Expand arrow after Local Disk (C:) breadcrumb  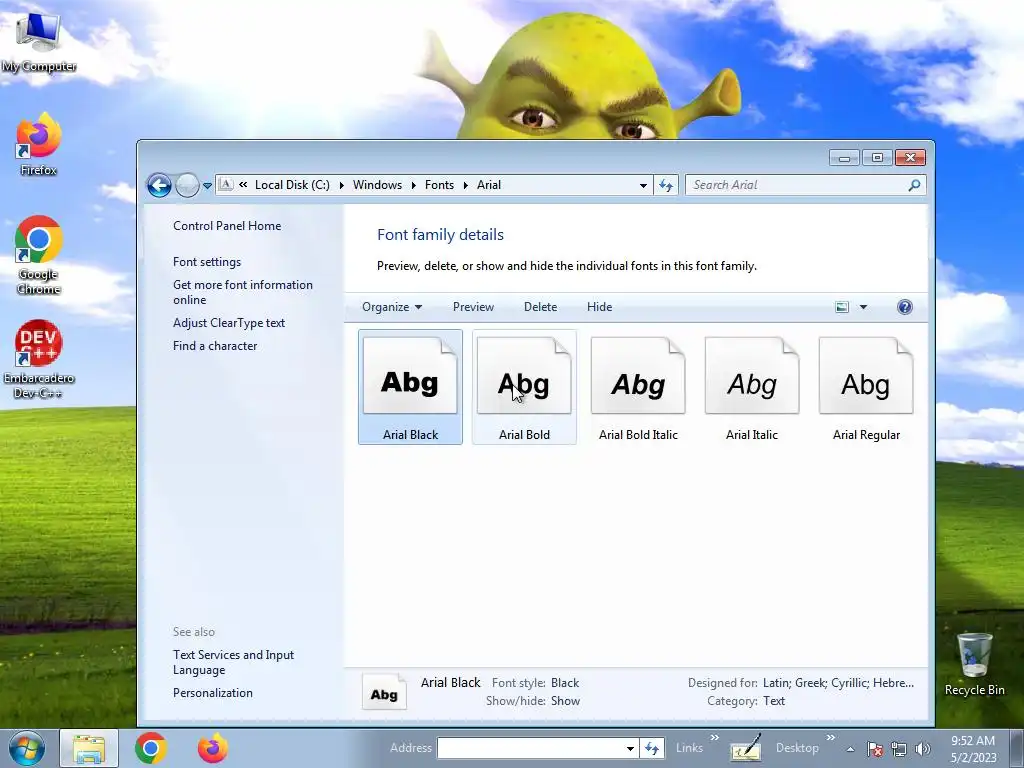tap(342, 185)
